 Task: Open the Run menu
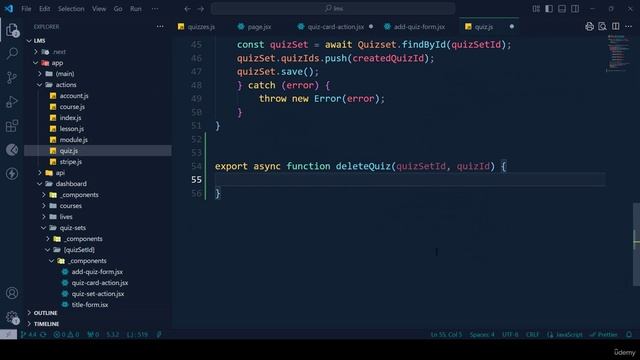pyautogui.click(x=136, y=9)
